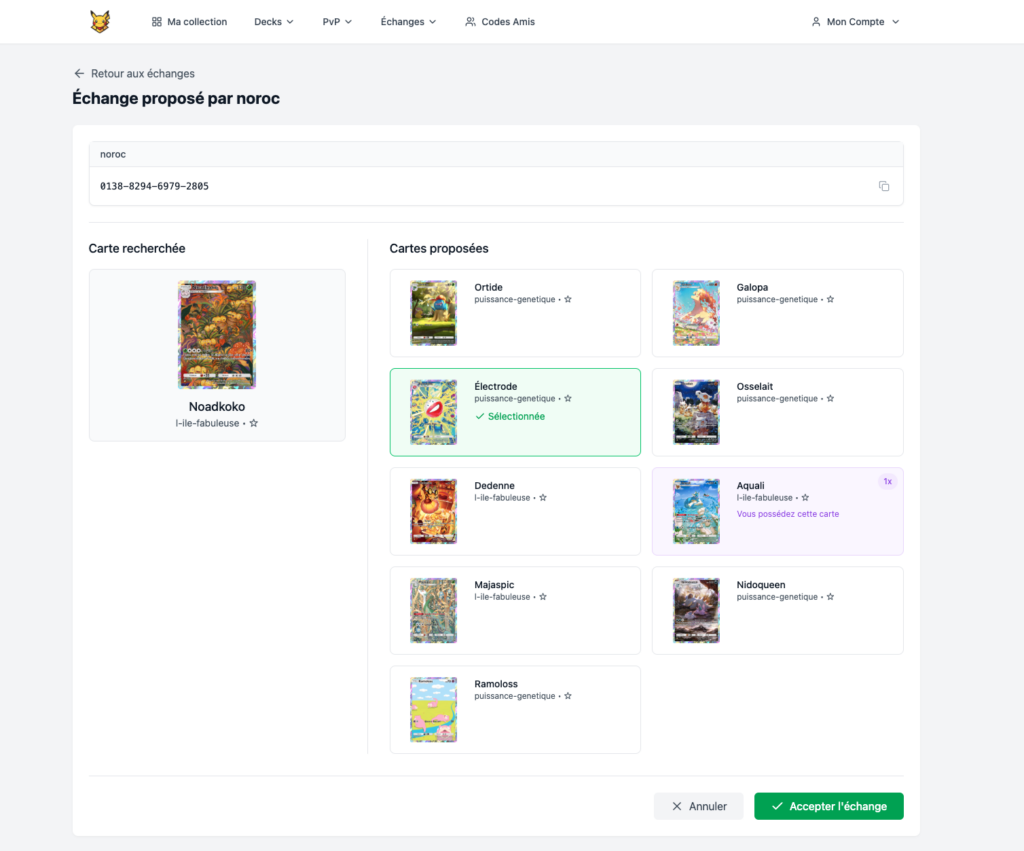
Task: Click the Osselait card thumbnail
Action: click(696, 412)
